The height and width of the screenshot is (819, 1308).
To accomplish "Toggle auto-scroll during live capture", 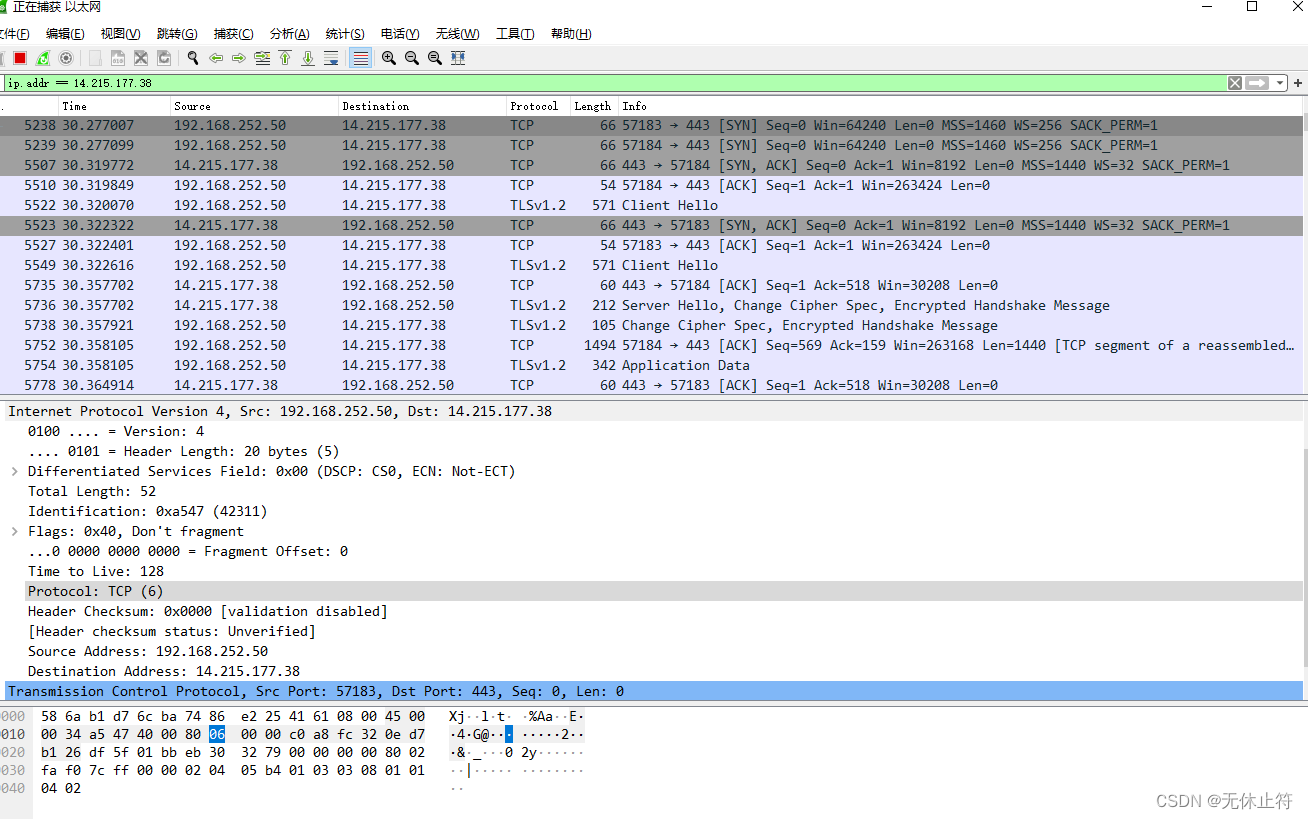I will point(331,58).
